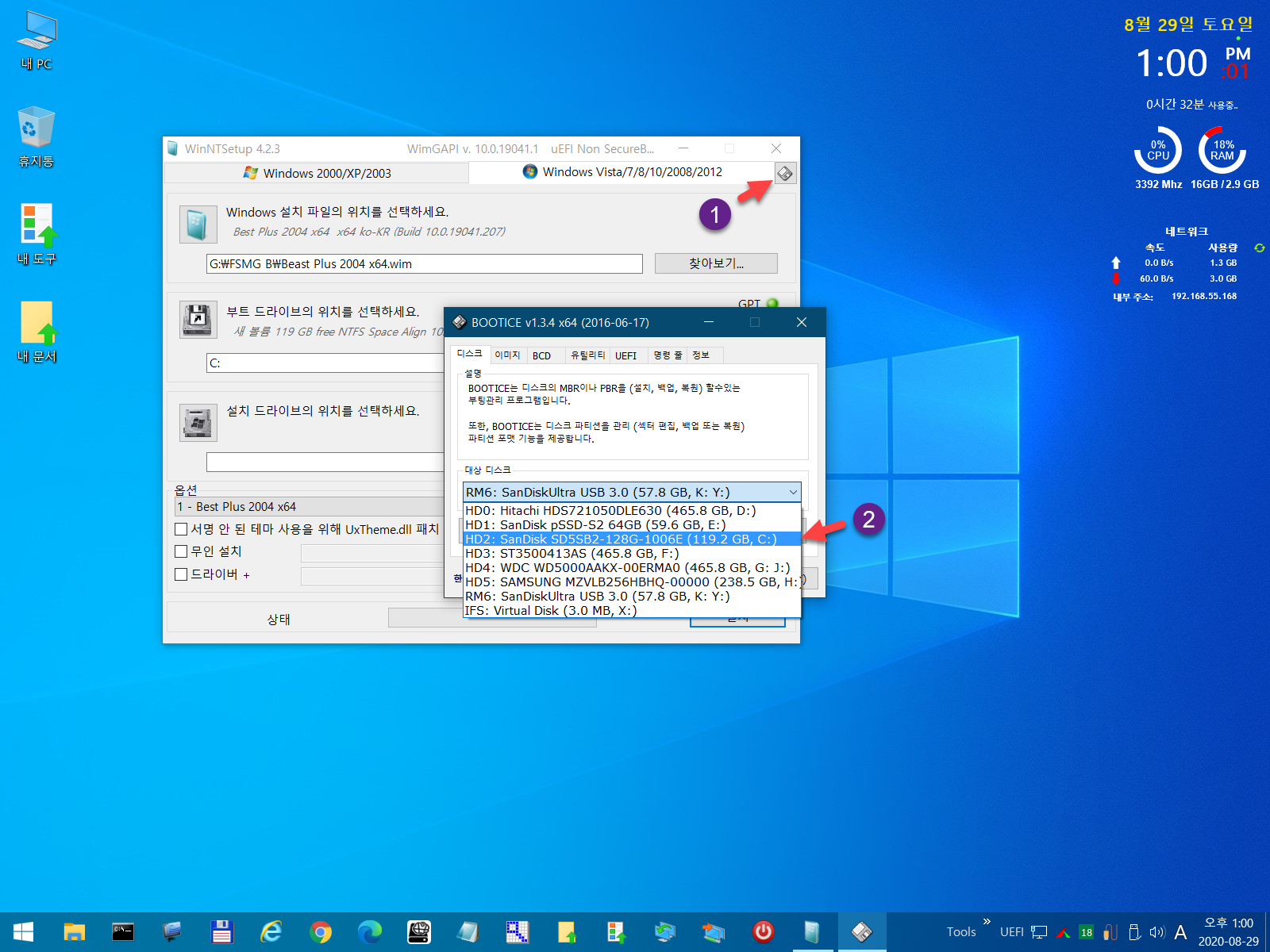Click the red power button taskbar icon
Image resolution: width=1270 pixels, height=952 pixels.
coord(764,931)
